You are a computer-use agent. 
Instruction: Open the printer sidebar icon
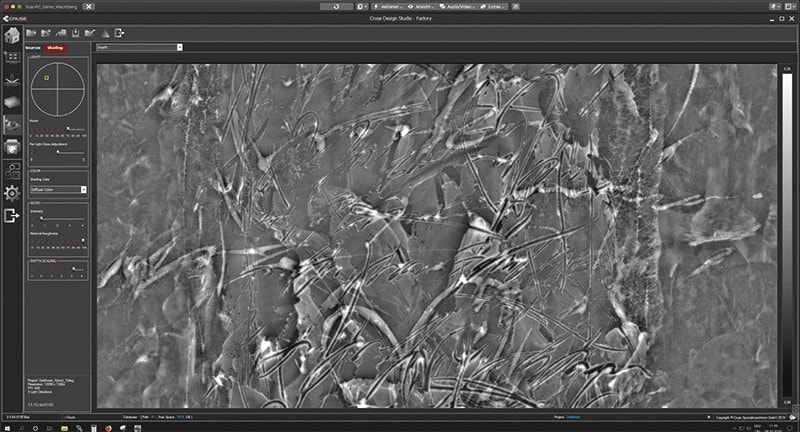(x=12, y=147)
